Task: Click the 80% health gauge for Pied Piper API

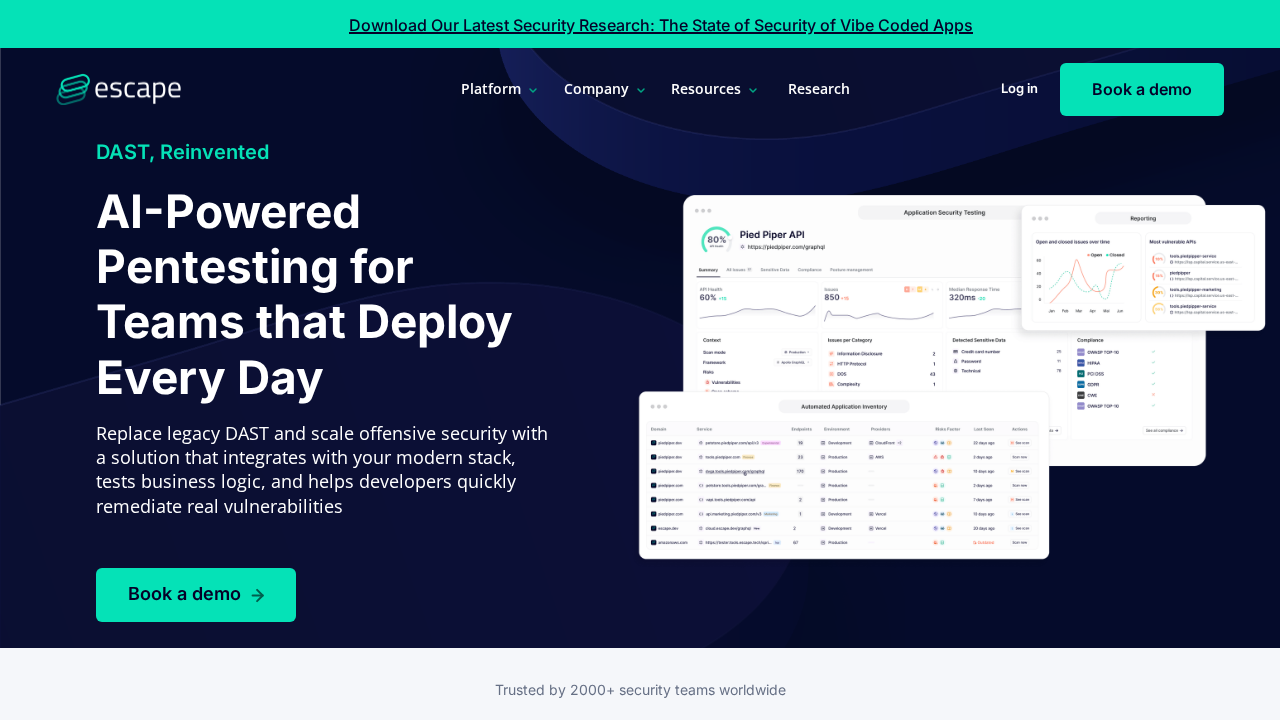Action: pos(716,240)
